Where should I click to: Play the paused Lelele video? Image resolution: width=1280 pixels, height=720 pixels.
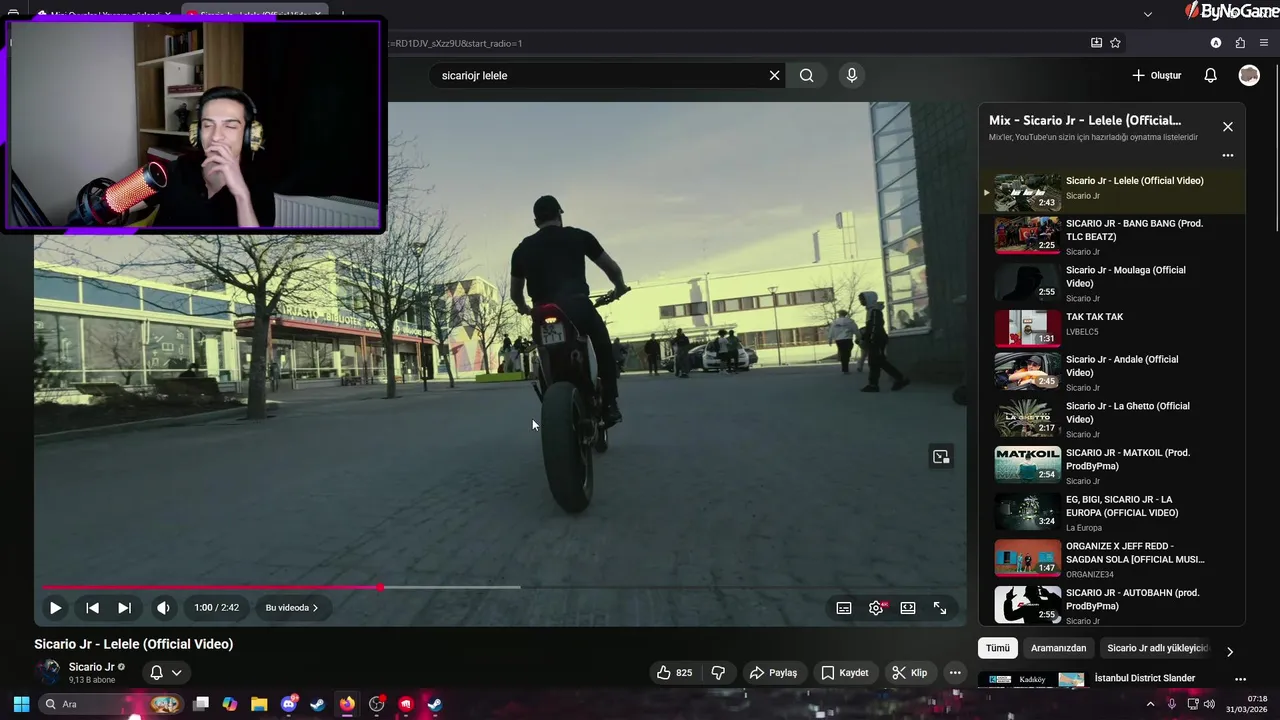point(55,607)
